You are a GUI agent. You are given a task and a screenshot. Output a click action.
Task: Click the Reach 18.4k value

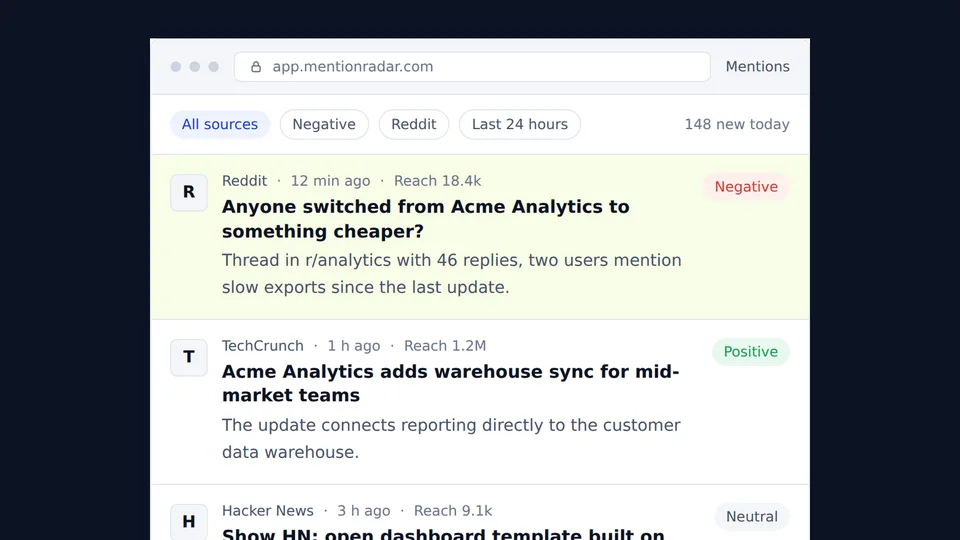[x=438, y=181]
